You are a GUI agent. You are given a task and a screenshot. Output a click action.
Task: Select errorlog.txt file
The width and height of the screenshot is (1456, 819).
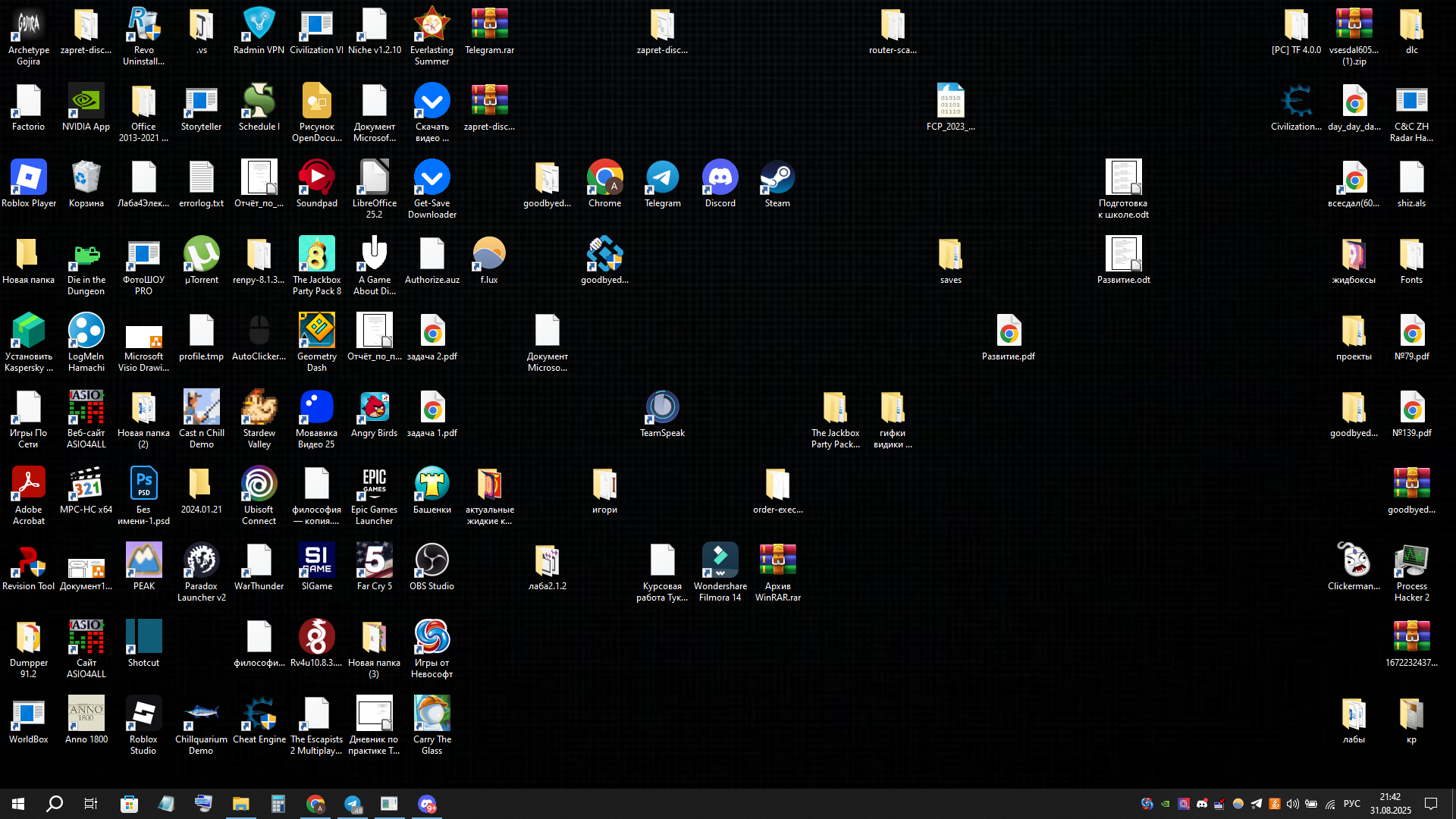coord(202,184)
